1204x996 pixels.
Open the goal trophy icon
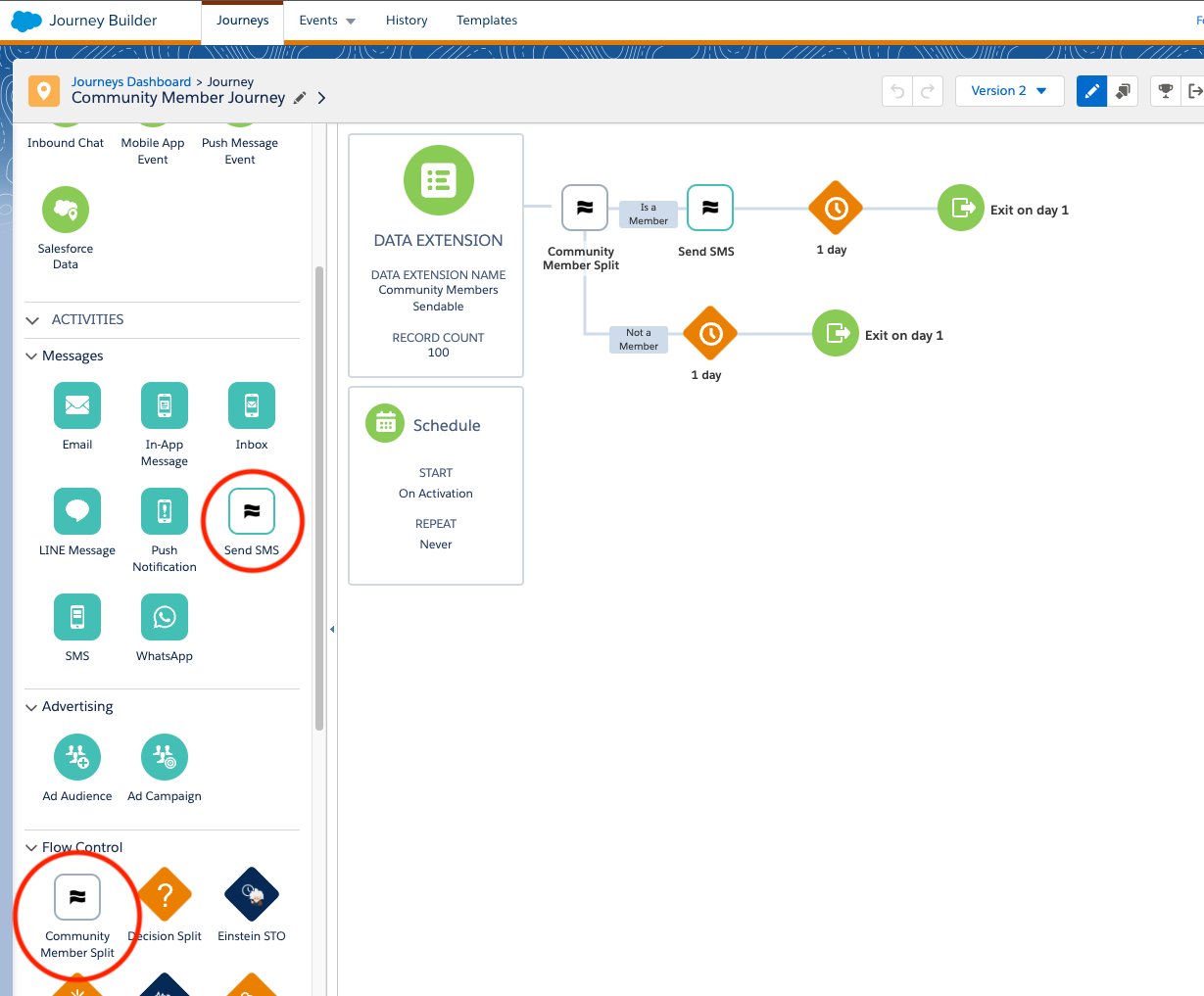click(1165, 91)
